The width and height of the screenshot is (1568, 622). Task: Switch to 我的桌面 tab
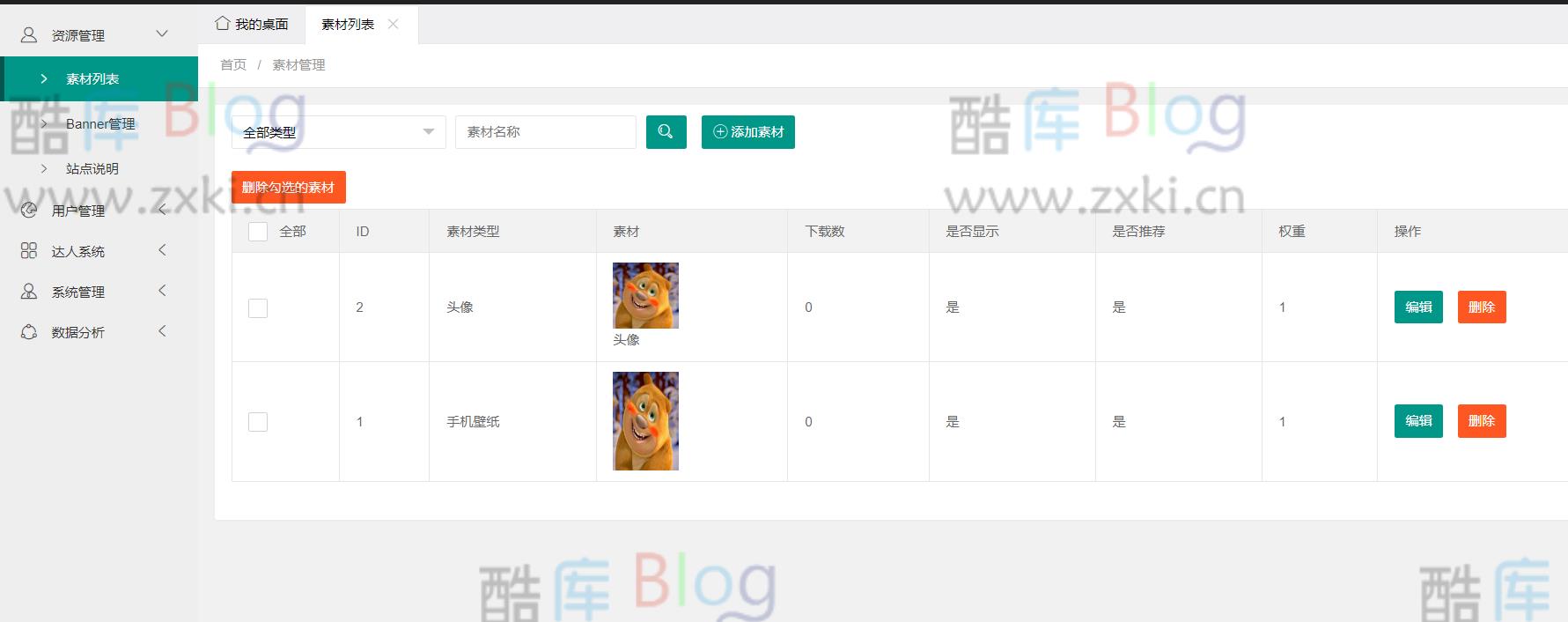pos(252,24)
